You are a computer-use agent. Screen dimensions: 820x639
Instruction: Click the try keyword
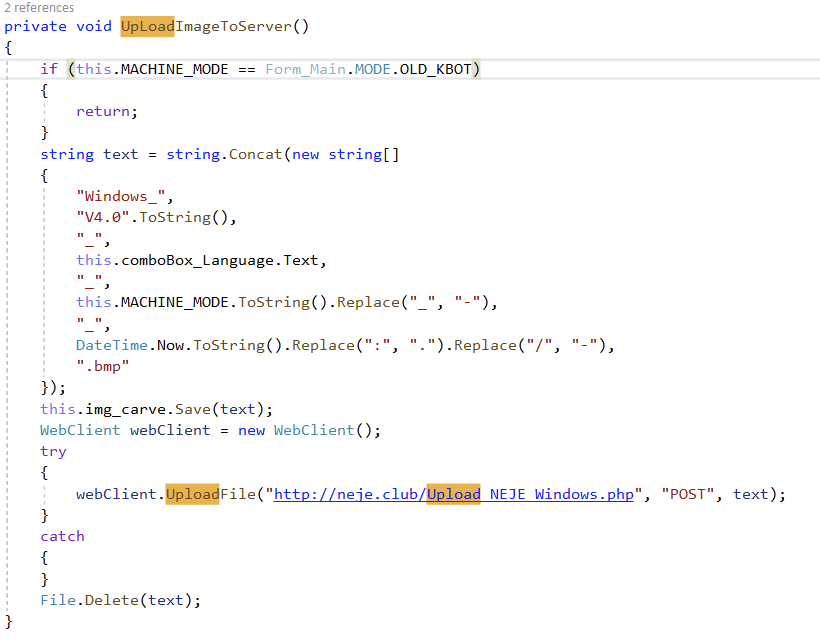click(x=53, y=451)
